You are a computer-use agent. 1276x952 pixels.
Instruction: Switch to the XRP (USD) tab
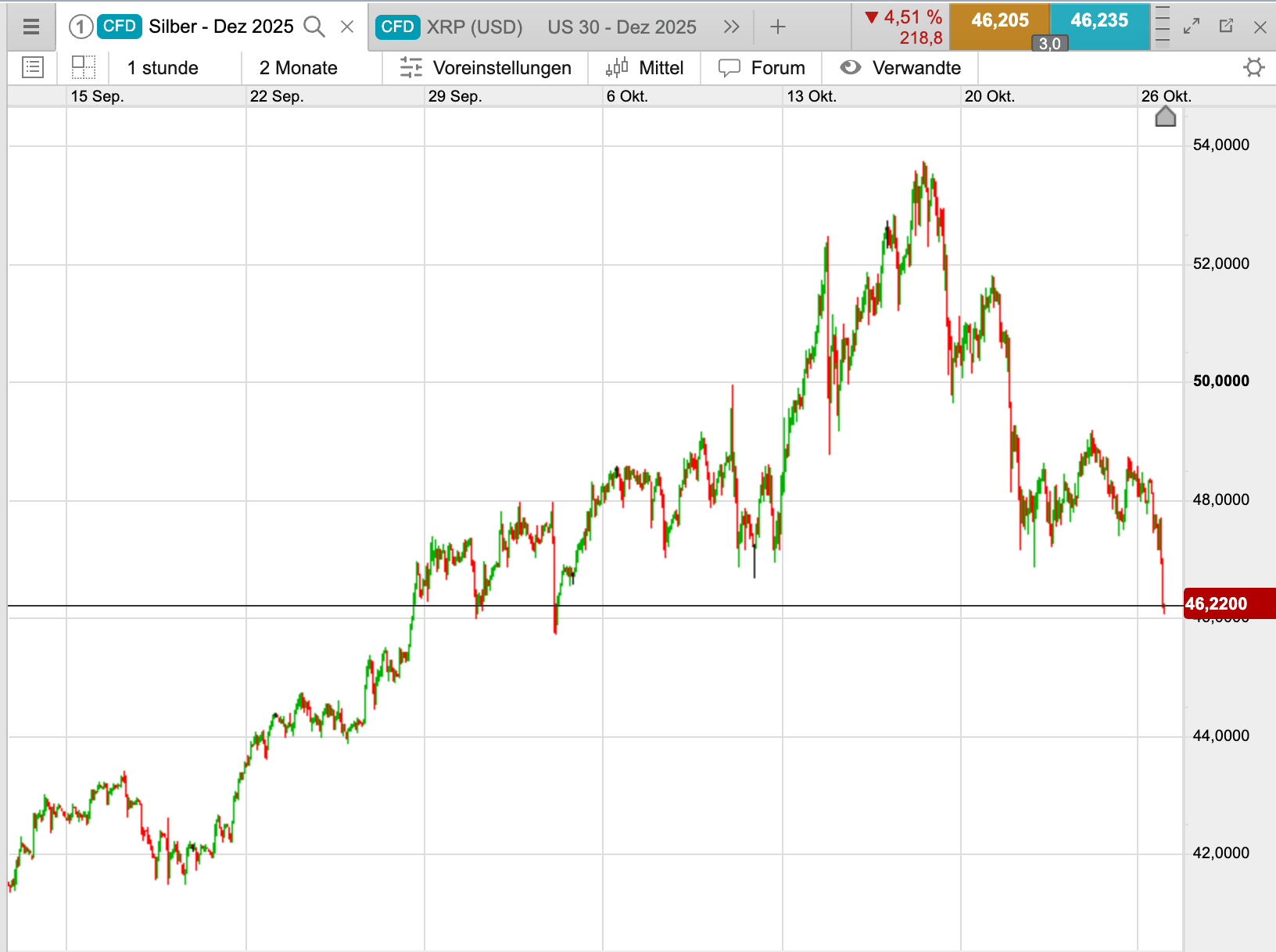[x=450, y=27]
